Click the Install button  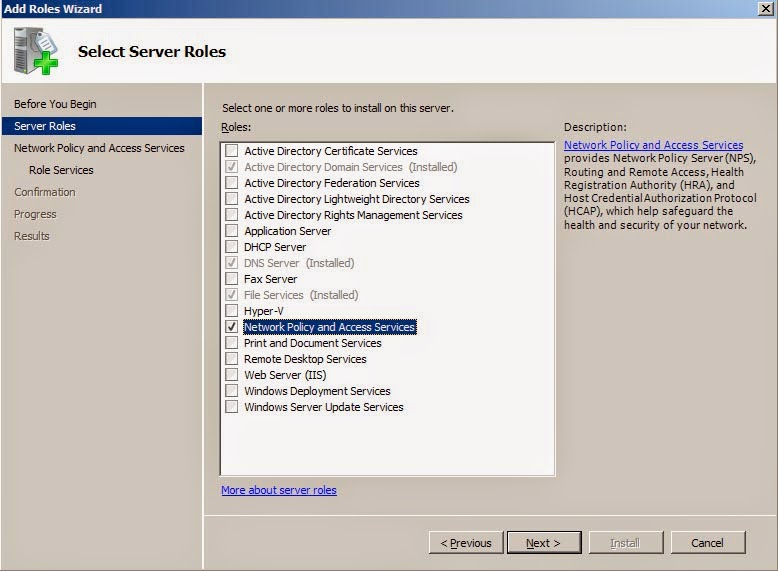(x=626, y=543)
